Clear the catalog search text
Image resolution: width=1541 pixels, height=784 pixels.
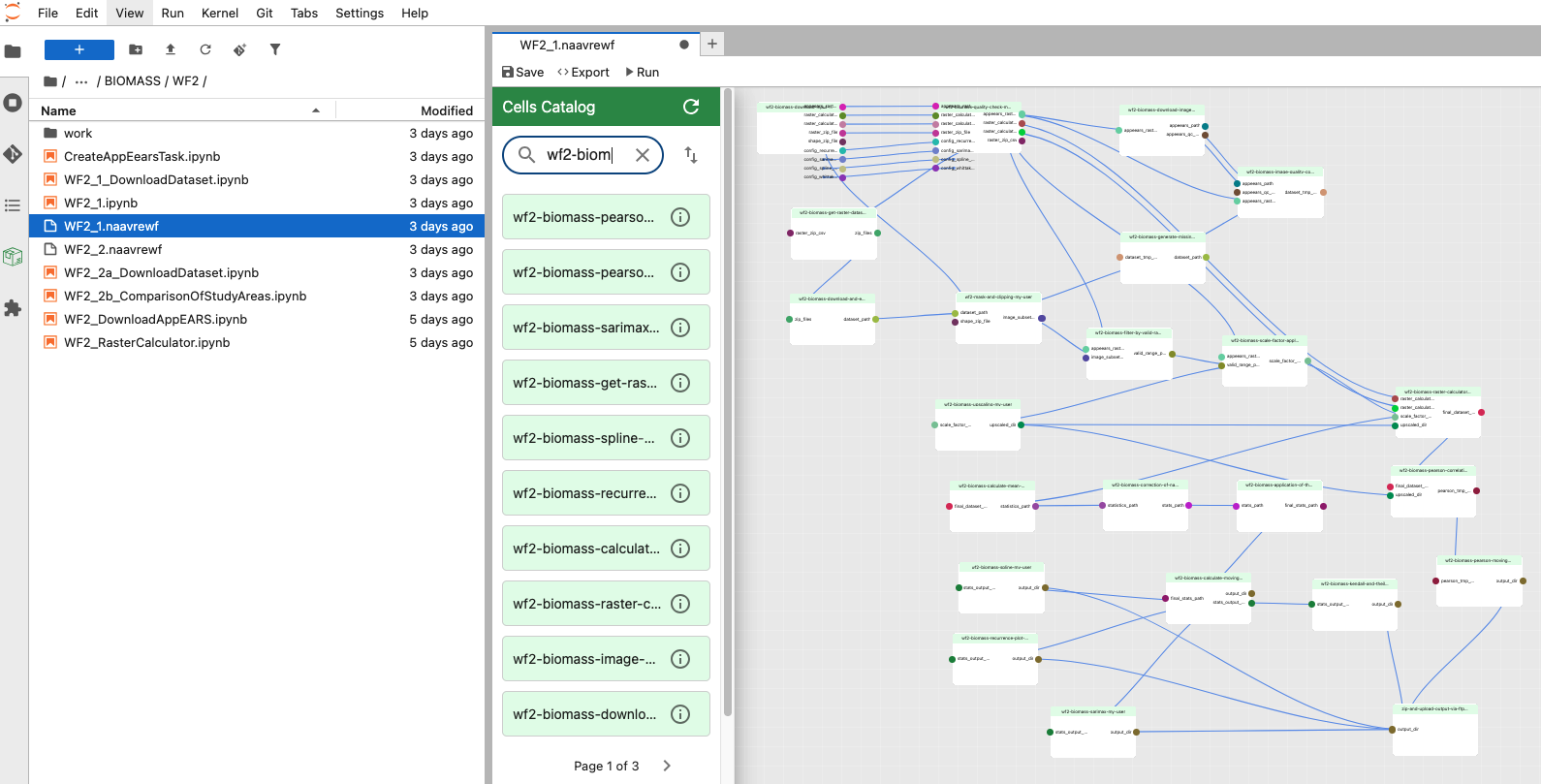[642, 155]
